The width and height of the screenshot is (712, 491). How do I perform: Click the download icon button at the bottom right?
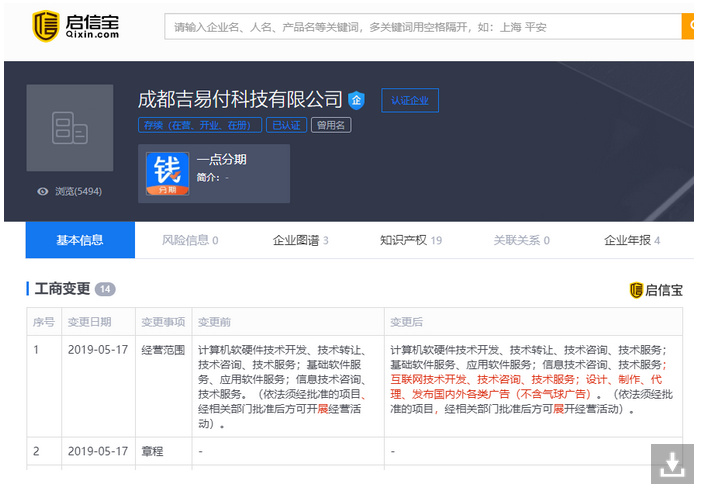point(672,464)
